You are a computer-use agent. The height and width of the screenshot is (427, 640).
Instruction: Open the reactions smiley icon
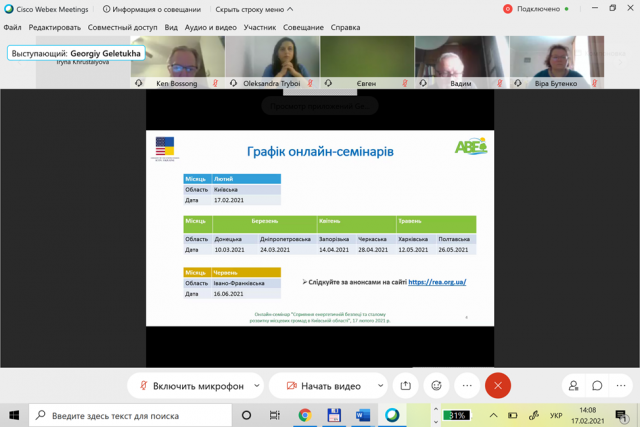436,385
